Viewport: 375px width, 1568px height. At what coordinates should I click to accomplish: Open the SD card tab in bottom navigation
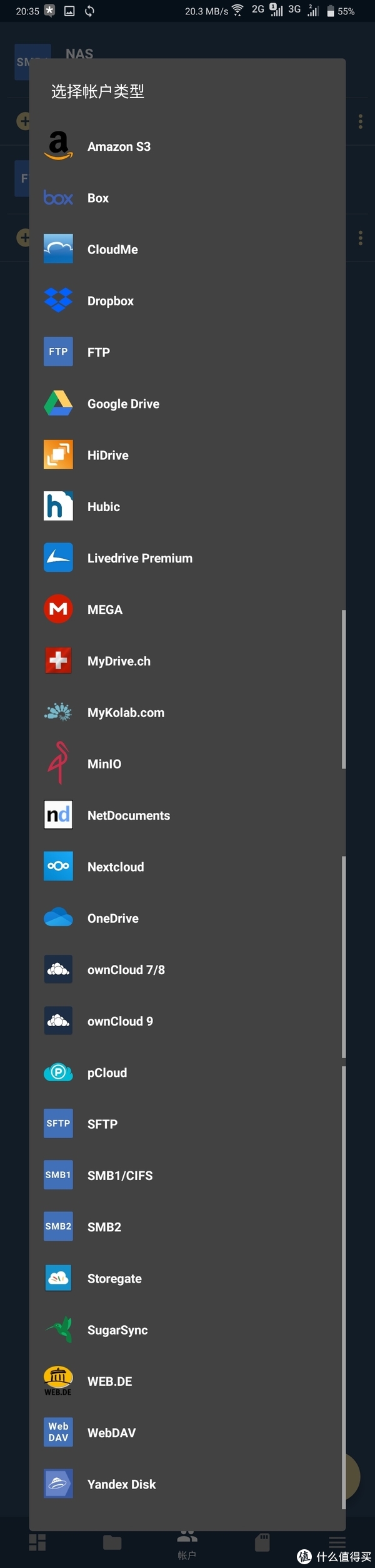pyautogui.click(x=262, y=1542)
